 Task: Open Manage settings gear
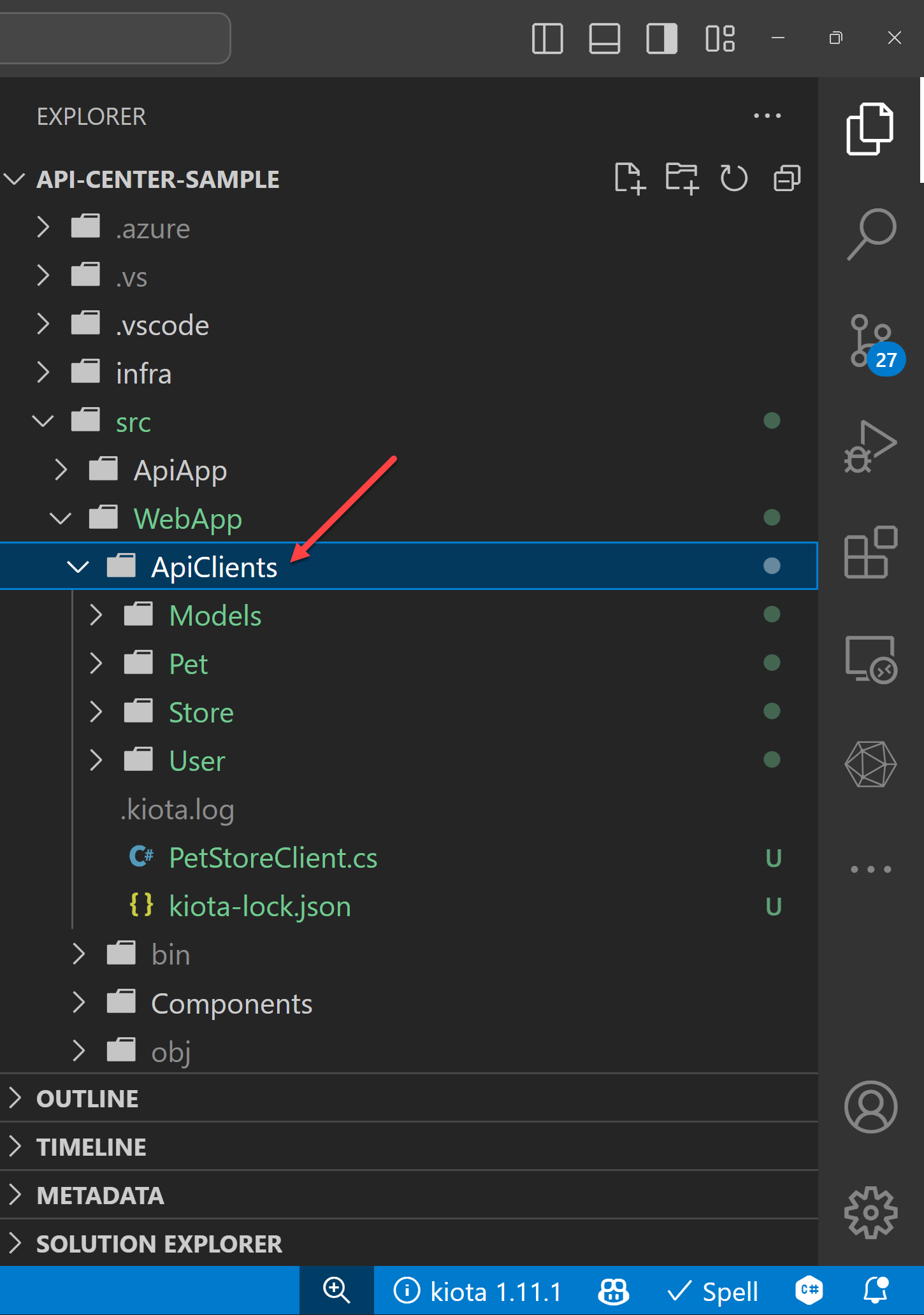tap(870, 1212)
